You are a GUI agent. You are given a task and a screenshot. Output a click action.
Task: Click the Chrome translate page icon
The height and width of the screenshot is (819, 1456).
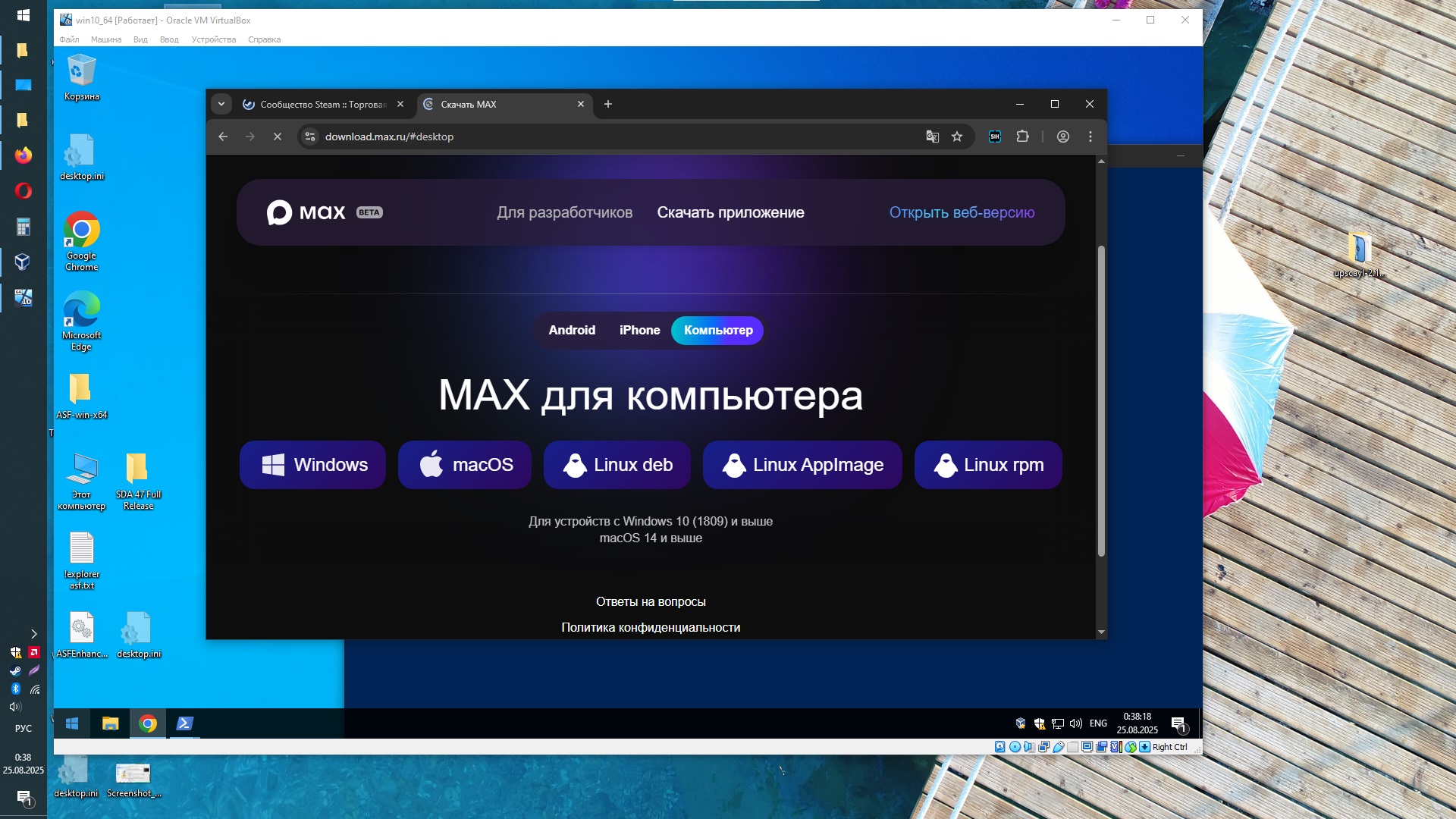[x=932, y=136]
